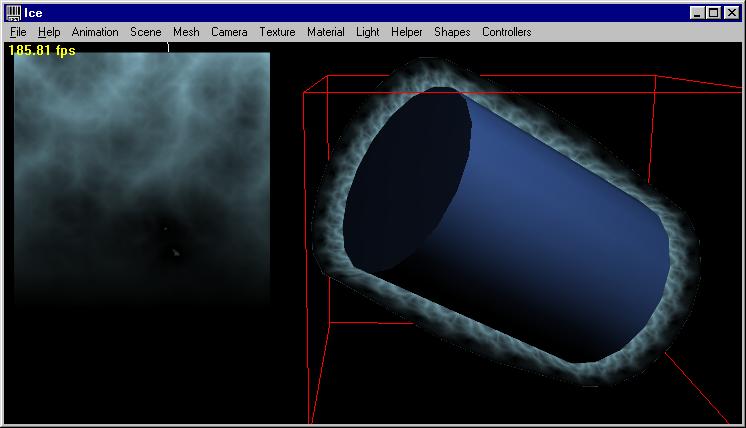Open the Texture menu
The image size is (746, 428).
[277, 32]
